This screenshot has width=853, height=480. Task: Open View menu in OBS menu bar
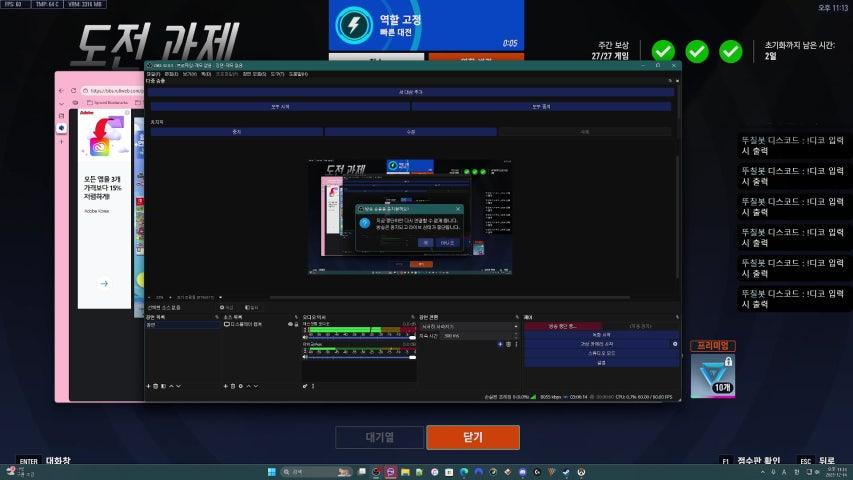(189, 74)
